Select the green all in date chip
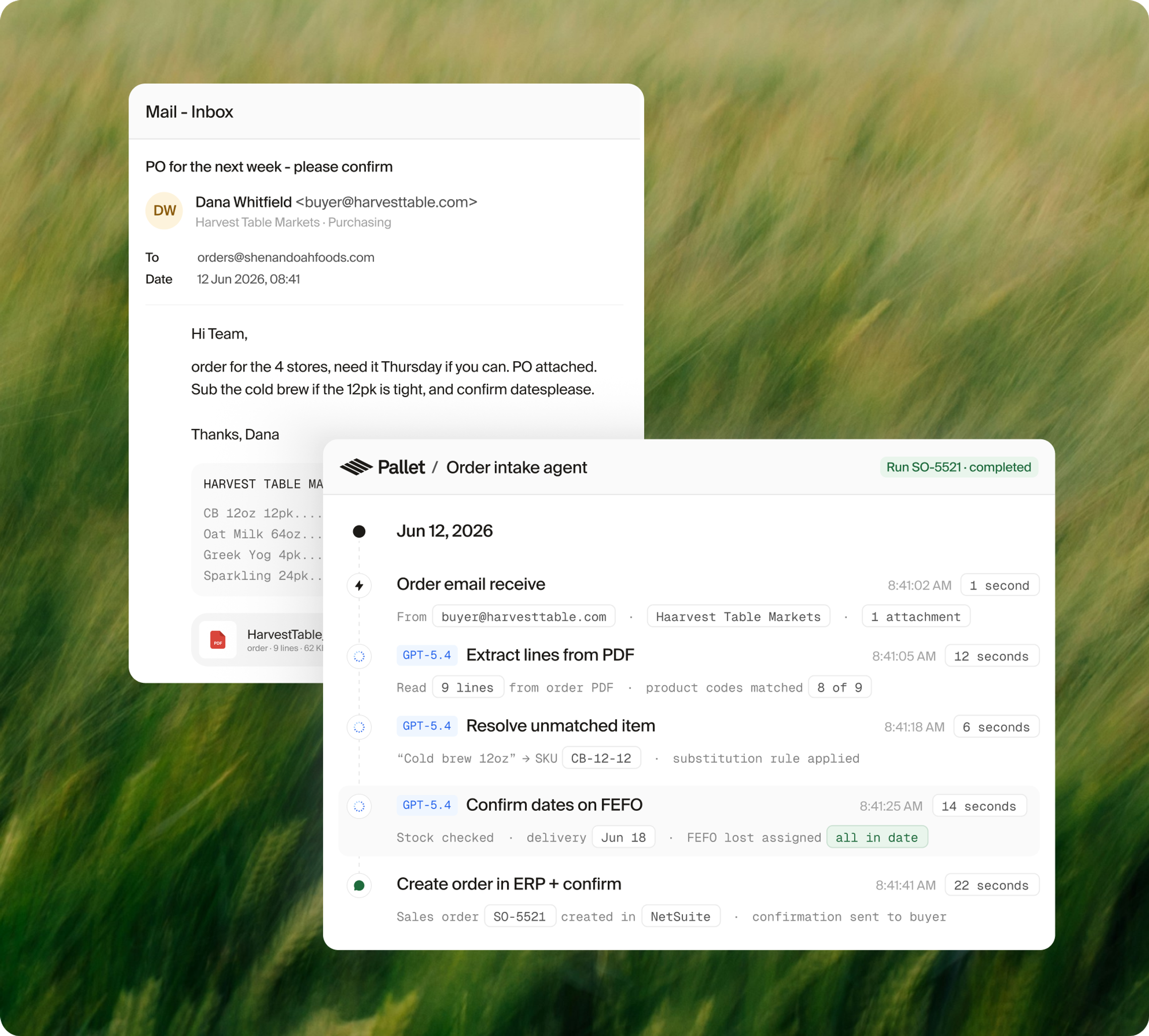This screenshot has height=1036, width=1149. point(877,837)
